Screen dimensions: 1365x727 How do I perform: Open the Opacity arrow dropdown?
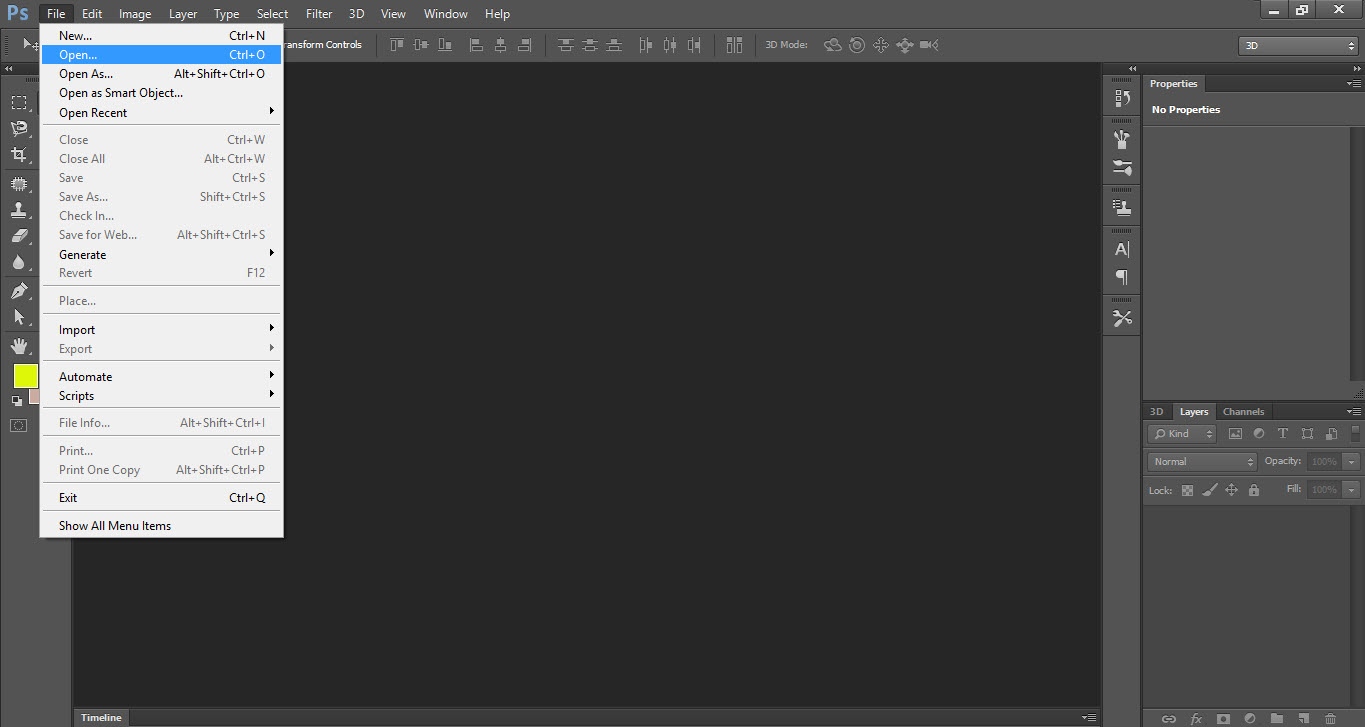(x=1352, y=462)
